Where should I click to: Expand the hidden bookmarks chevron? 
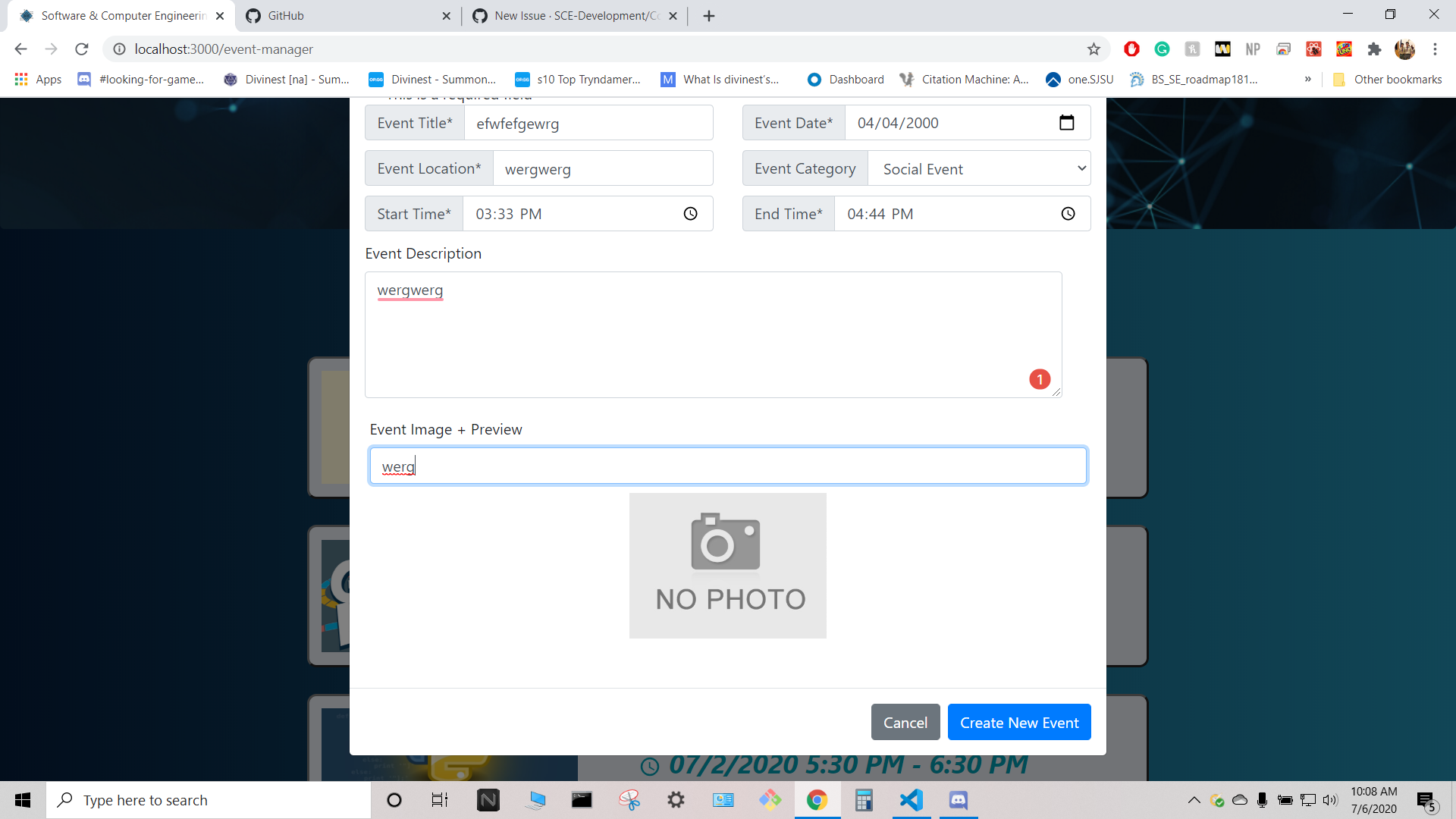pos(1308,79)
